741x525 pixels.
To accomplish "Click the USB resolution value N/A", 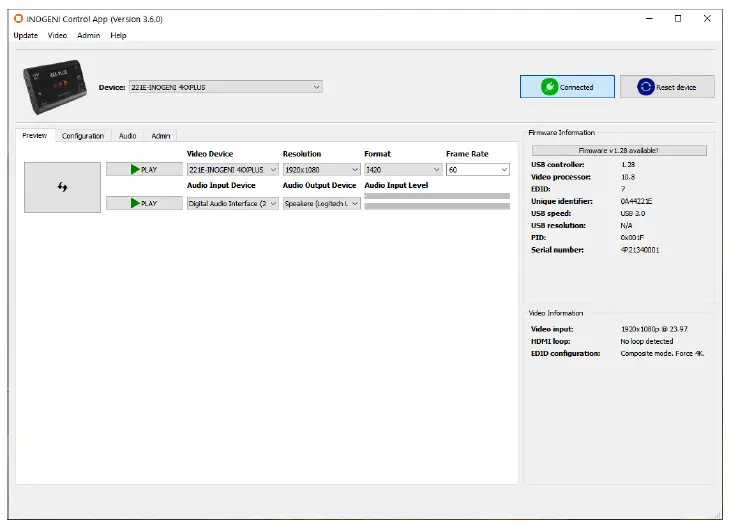I will (626, 226).
